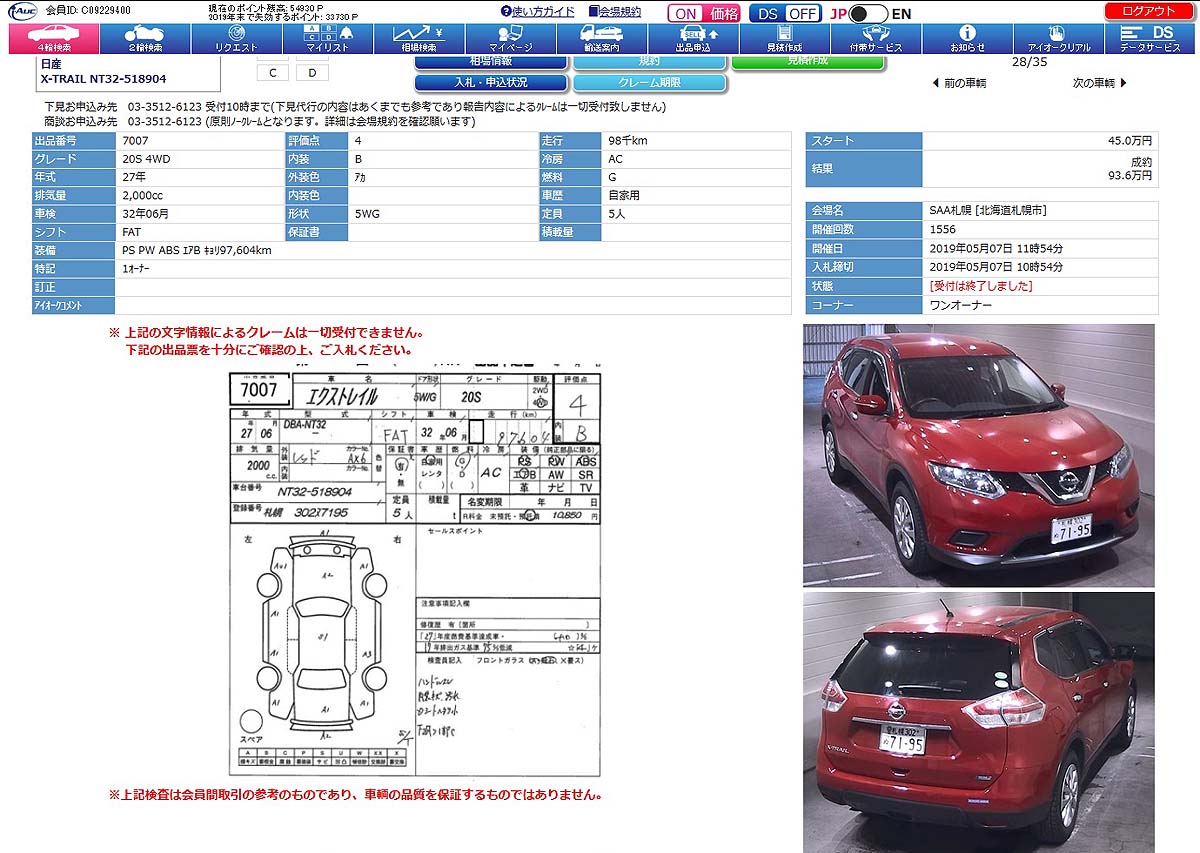Select the 1オーナー note value
The width and height of the screenshot is (1200, 853).
click(138, 269)
